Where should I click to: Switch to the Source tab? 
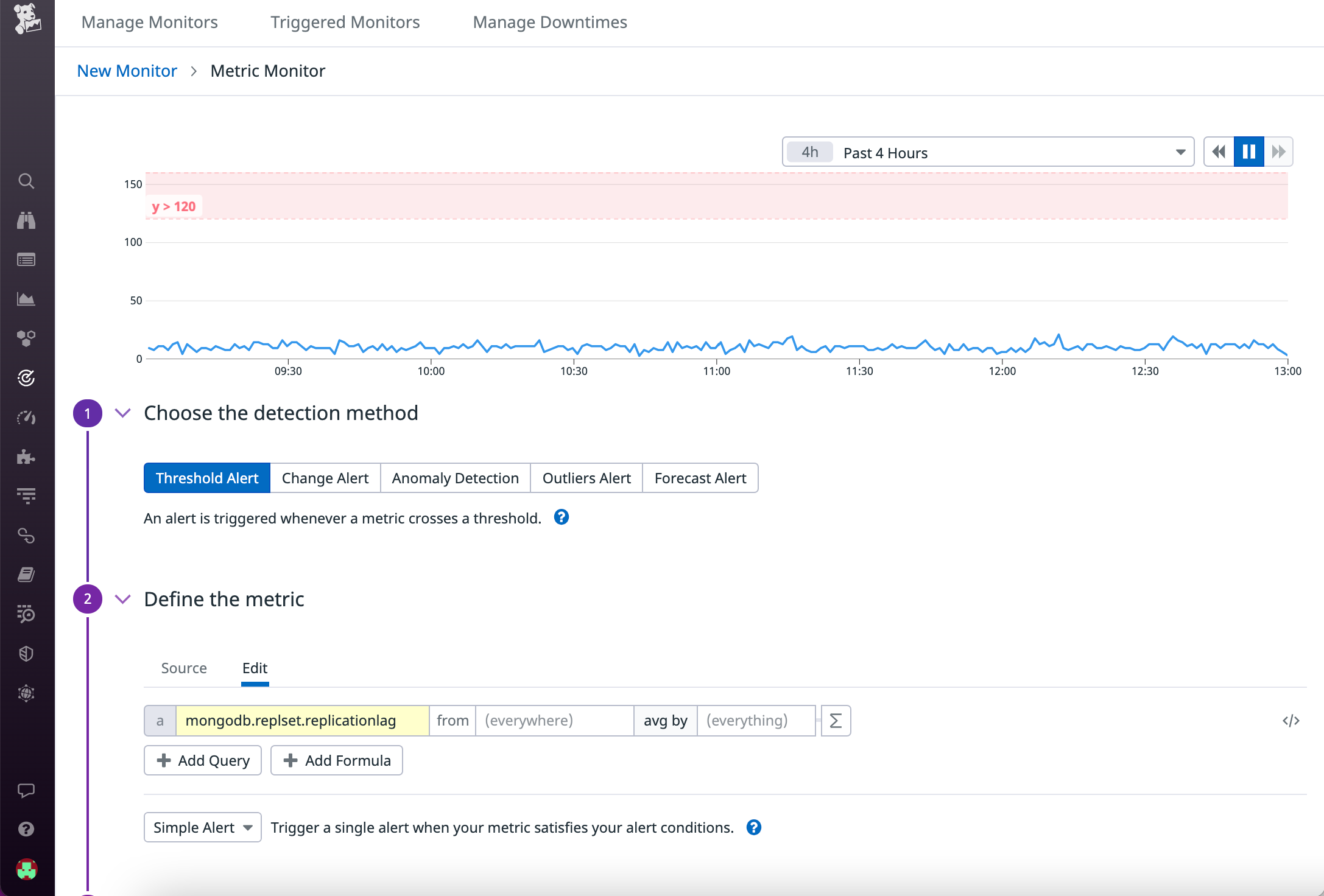coord(183,668)
